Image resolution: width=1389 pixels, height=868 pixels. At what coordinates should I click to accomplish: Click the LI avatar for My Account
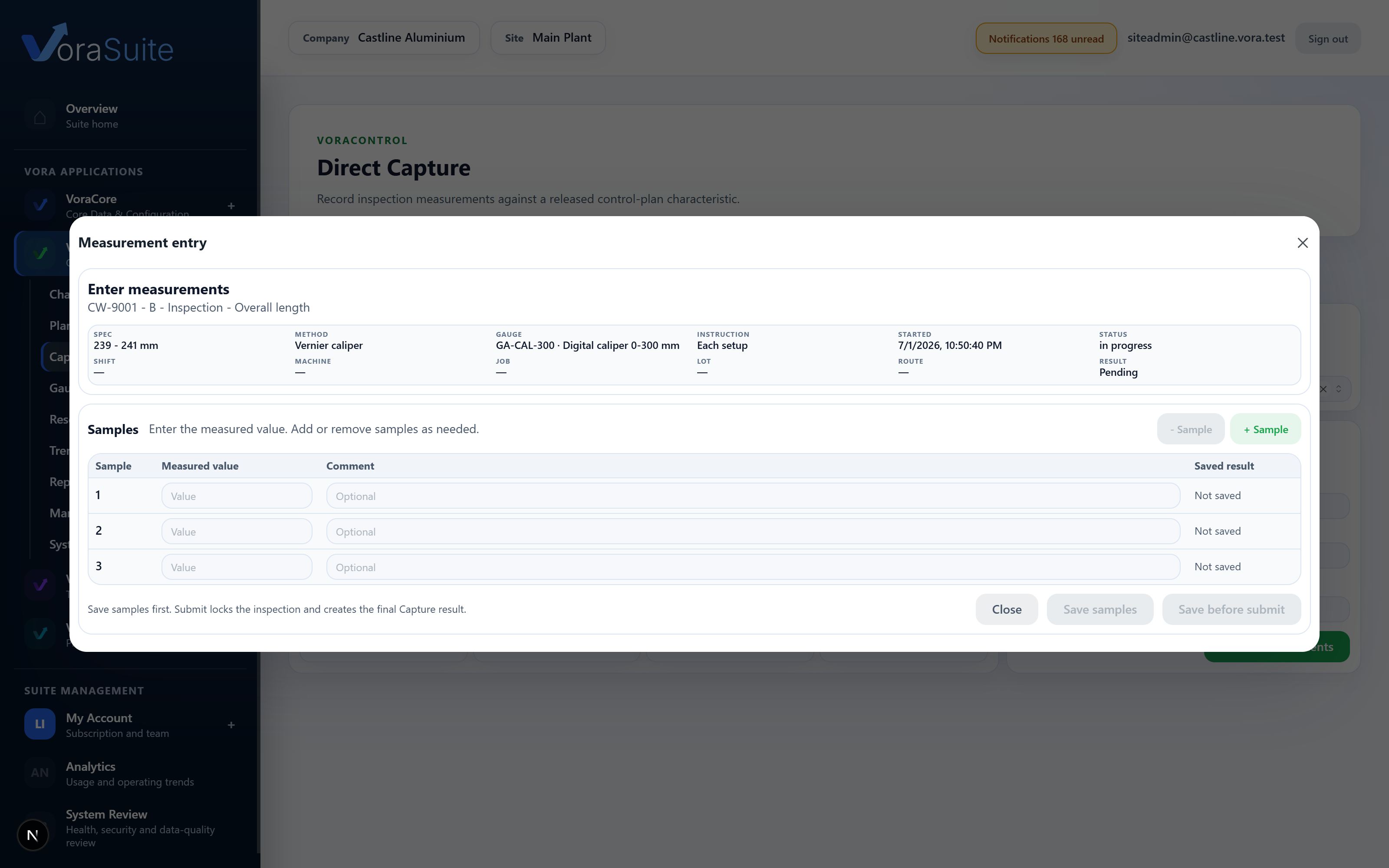(x=39, y=724)
